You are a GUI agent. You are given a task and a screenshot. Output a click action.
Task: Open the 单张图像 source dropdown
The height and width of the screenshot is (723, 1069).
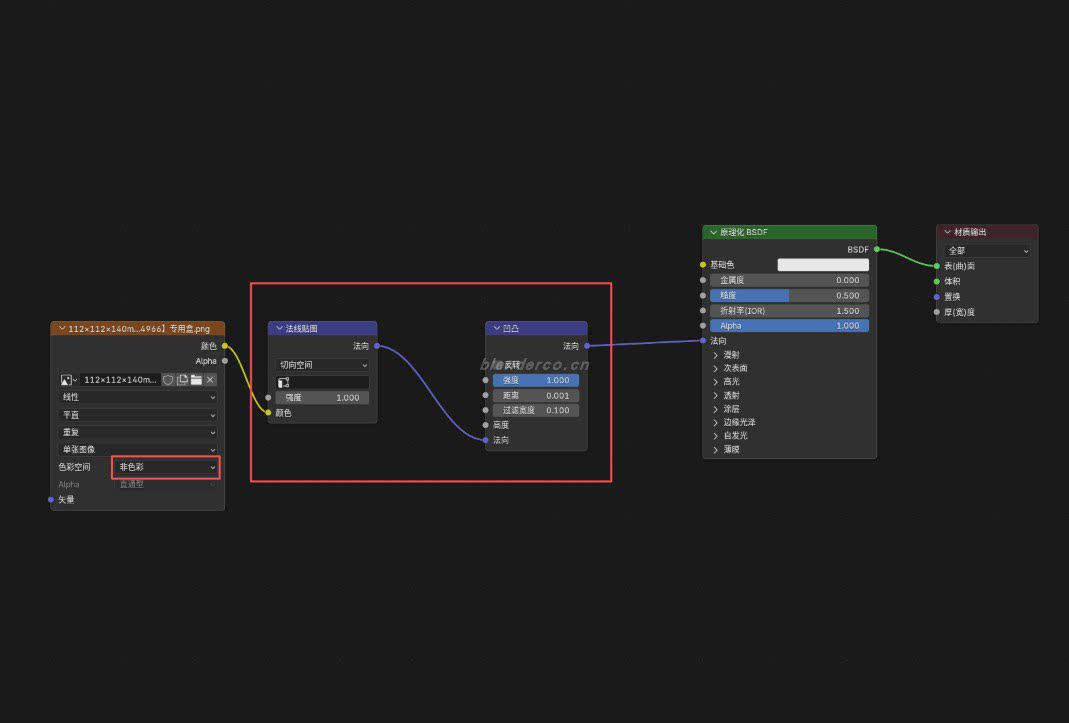[138, 449]
